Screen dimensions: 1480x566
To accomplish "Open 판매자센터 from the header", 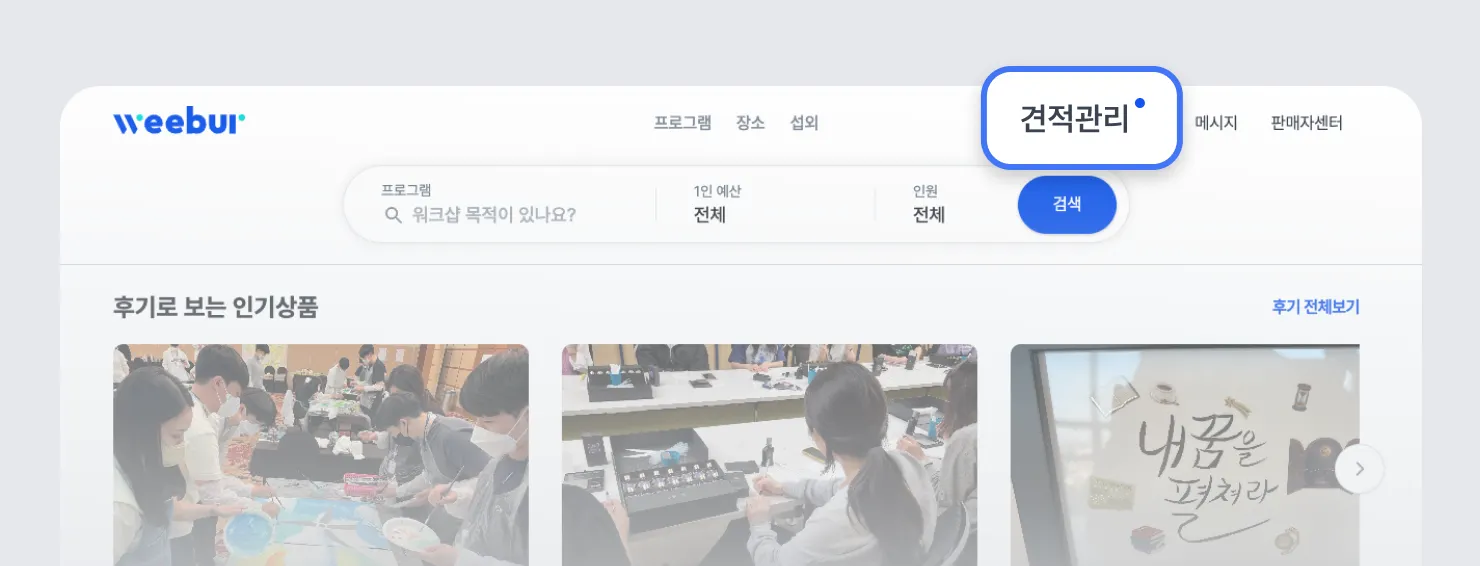I will click(x=1306, y=123).
